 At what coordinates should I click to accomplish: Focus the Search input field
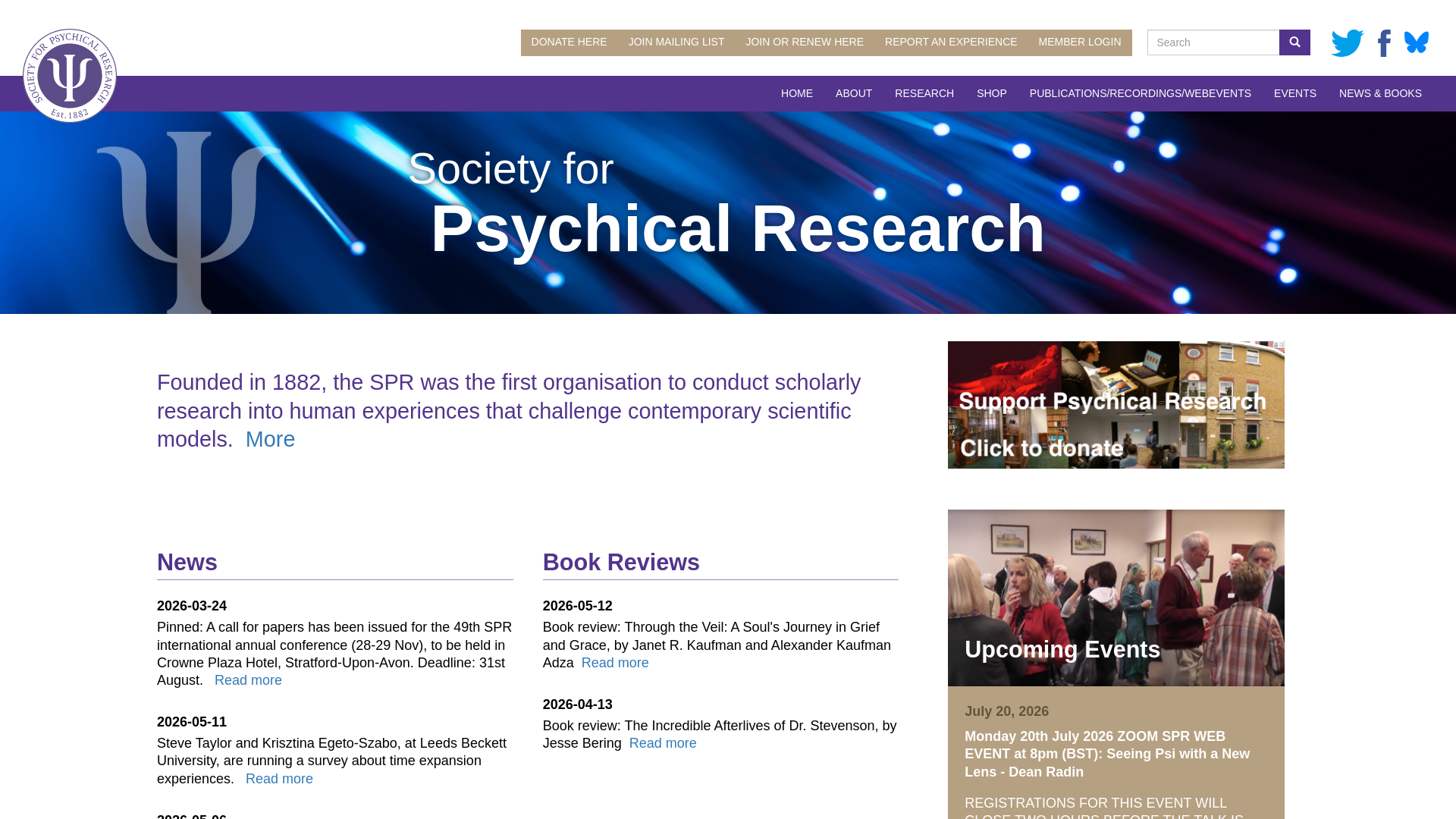click(1213, 42)
